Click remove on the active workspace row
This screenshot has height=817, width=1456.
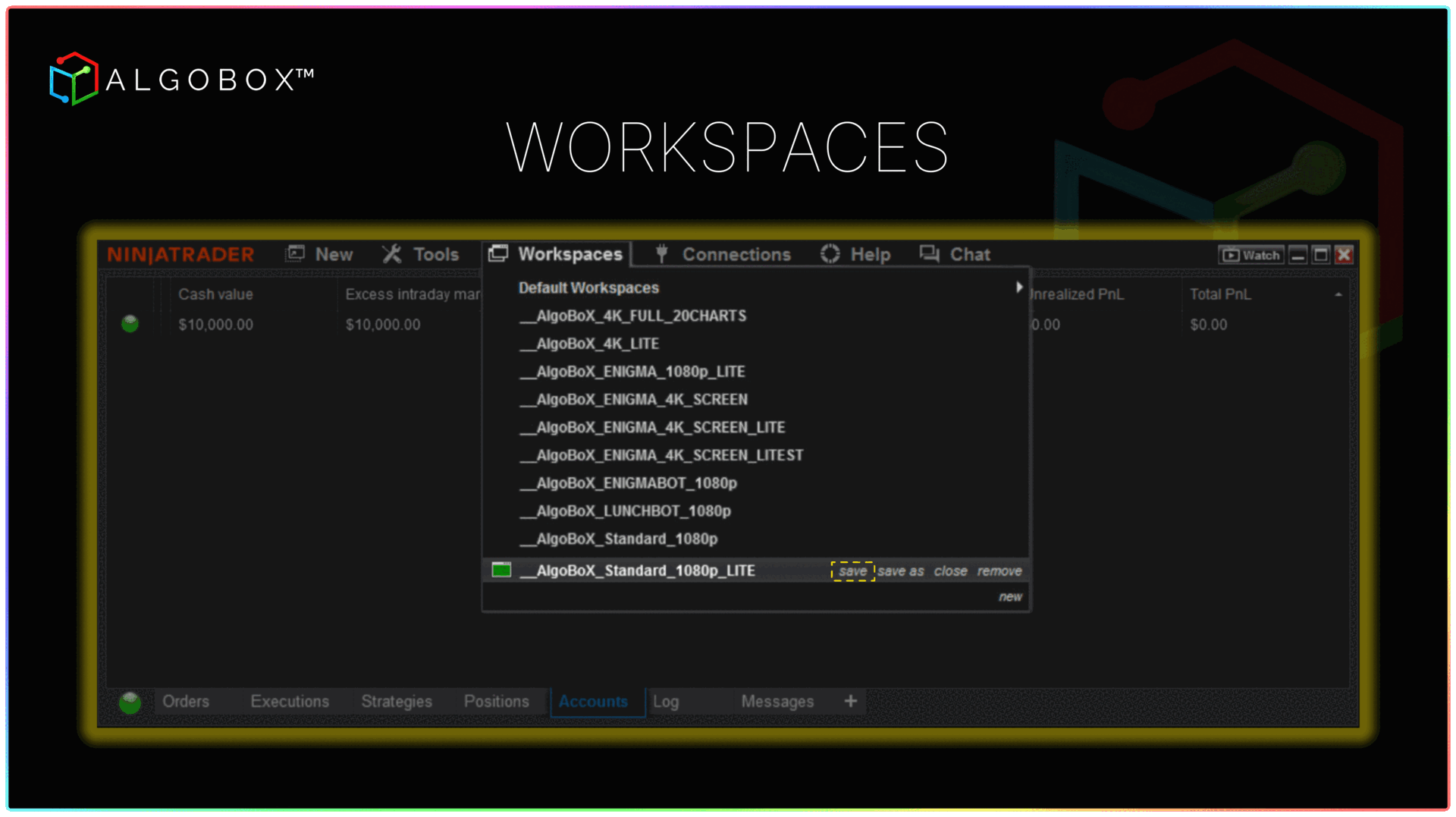tap(999, 571)
